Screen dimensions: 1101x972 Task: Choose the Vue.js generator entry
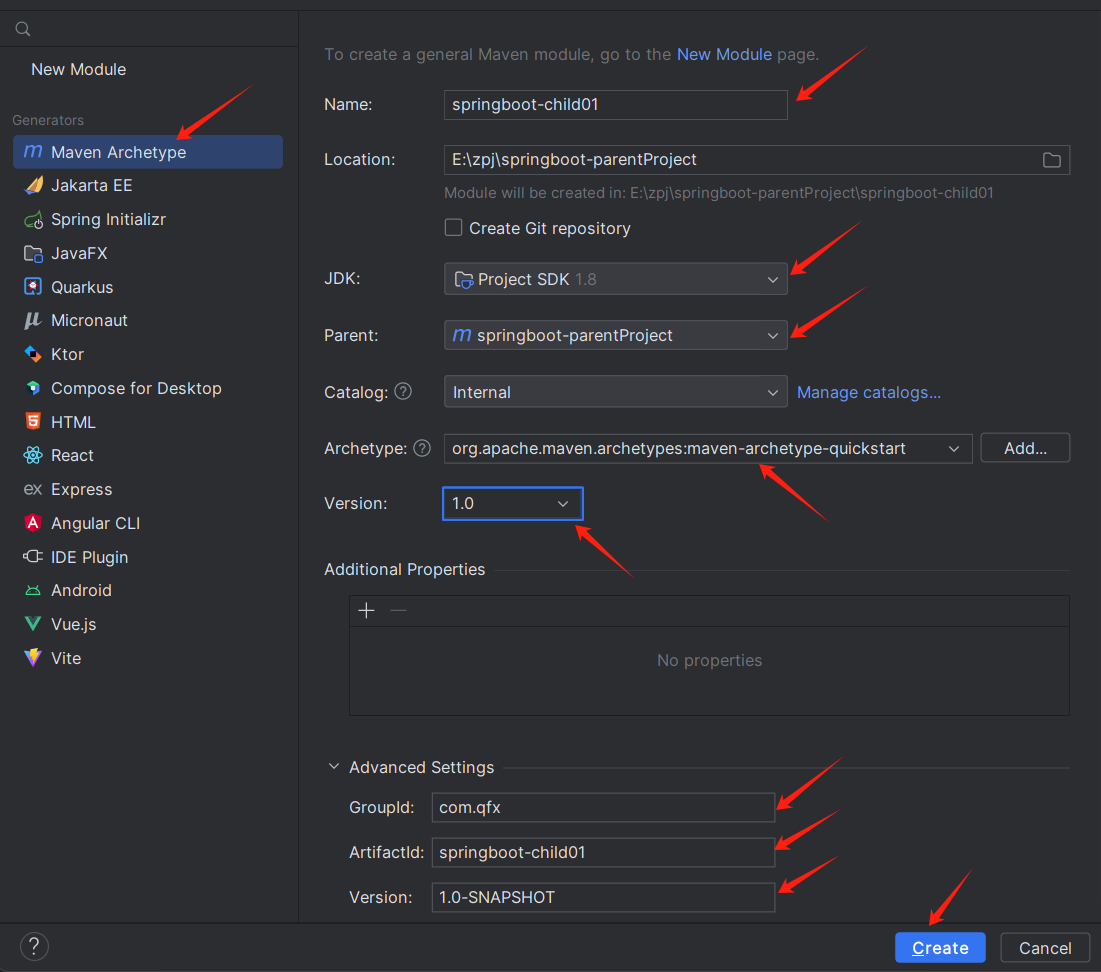(x=74, y=625)
